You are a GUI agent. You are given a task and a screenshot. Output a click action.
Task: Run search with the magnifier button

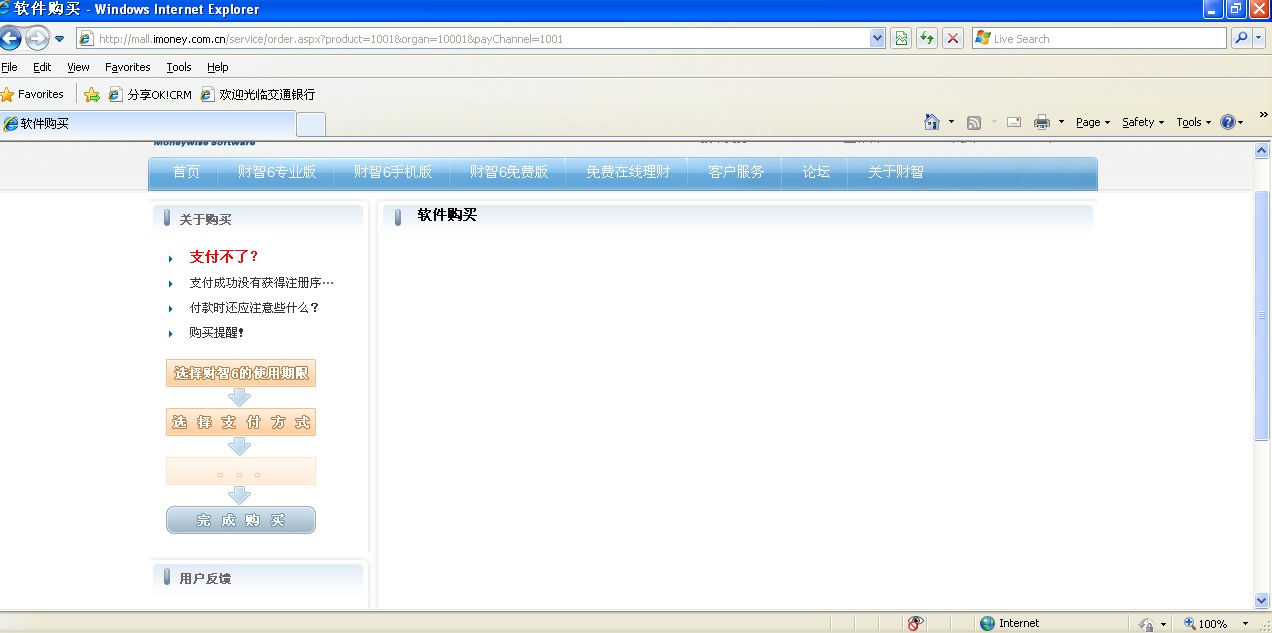click(1241, 39)
